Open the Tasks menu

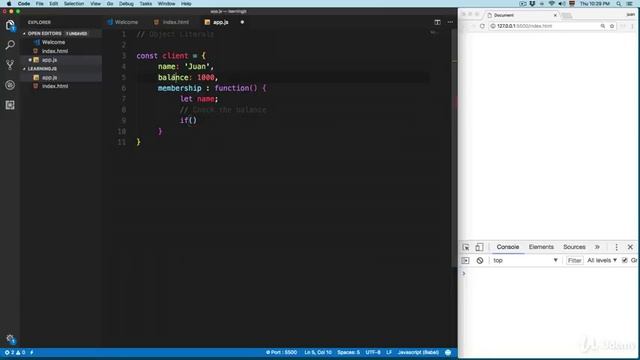pos(146,4)
